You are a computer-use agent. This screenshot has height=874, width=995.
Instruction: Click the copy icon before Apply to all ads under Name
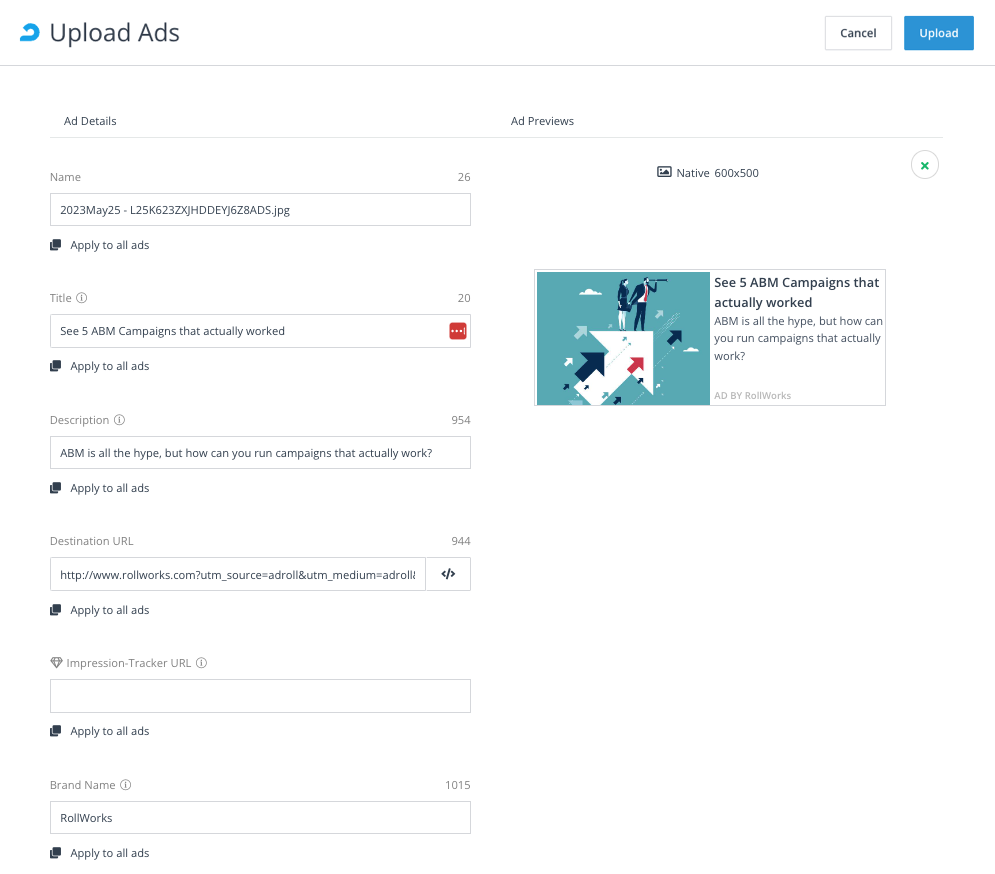pos(57,244)
